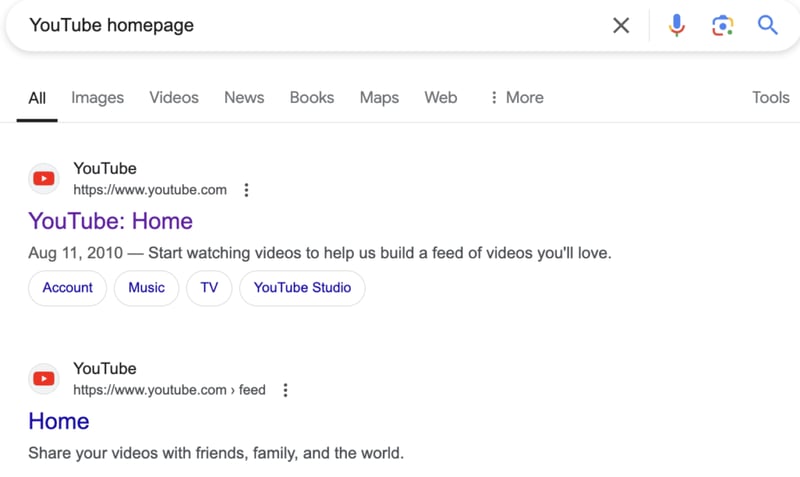Click the 'Aug 11, 2010' date text
Viewport: 800px width, 477px height.
pyautogui.click(x=76, y=253)
